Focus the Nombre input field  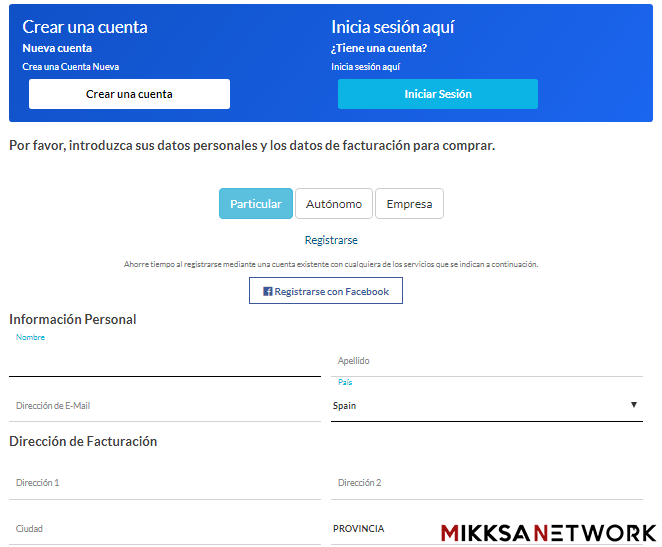pyautogui.click(x=164, y=360)
